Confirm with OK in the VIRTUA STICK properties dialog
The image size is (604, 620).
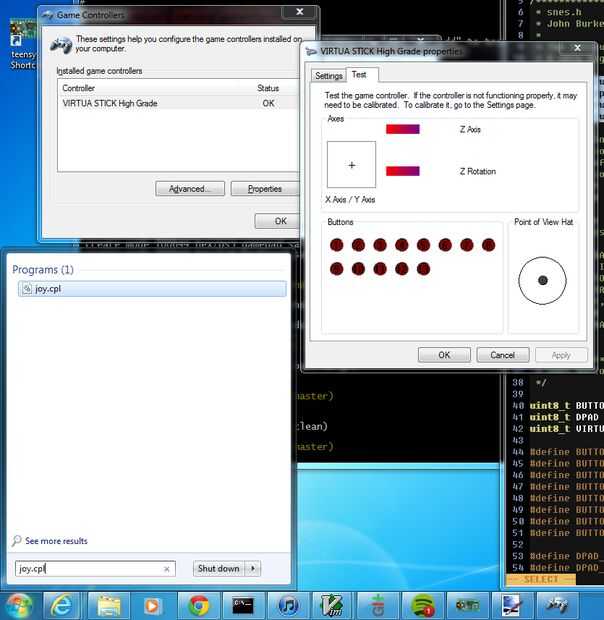444,355
